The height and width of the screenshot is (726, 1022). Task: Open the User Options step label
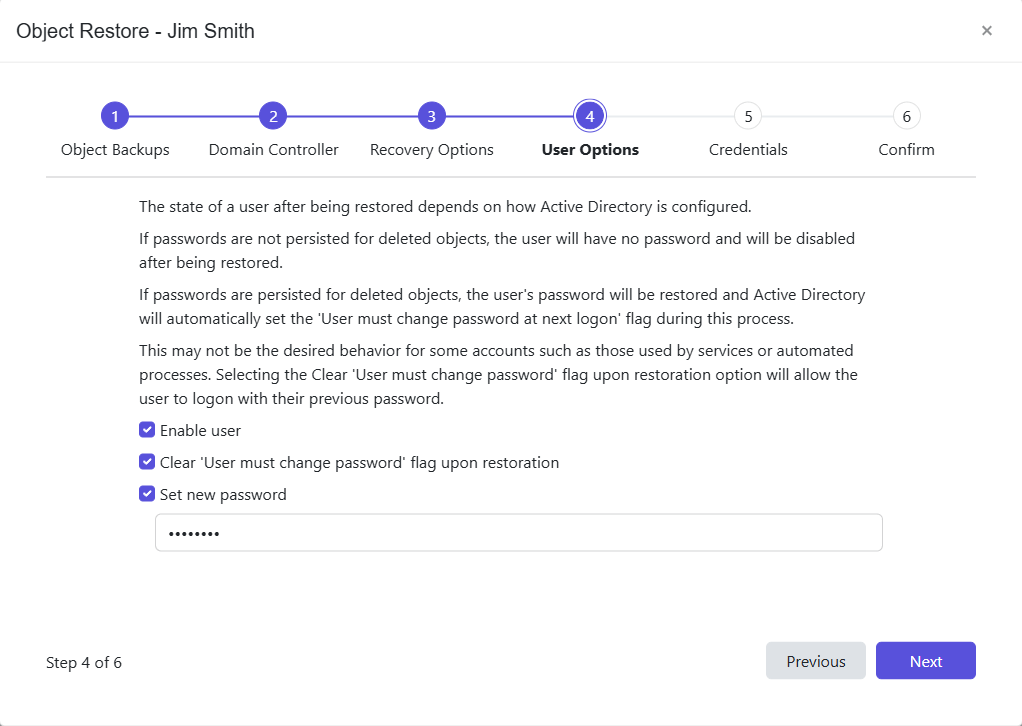coord(590,149)
